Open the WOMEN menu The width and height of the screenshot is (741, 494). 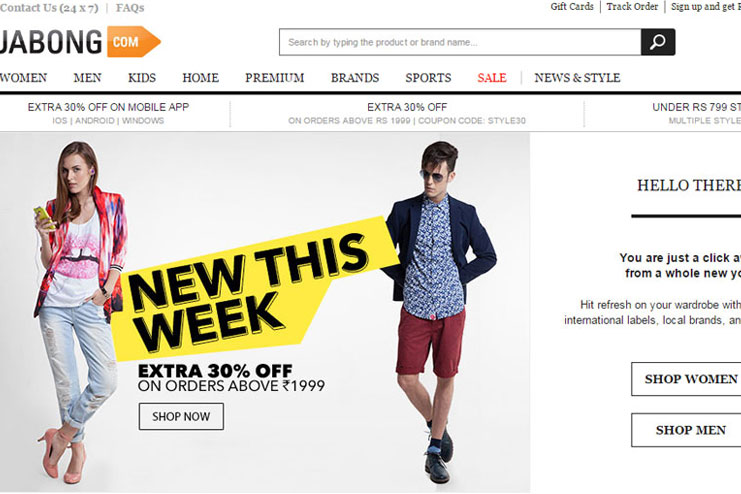point(23,78)
